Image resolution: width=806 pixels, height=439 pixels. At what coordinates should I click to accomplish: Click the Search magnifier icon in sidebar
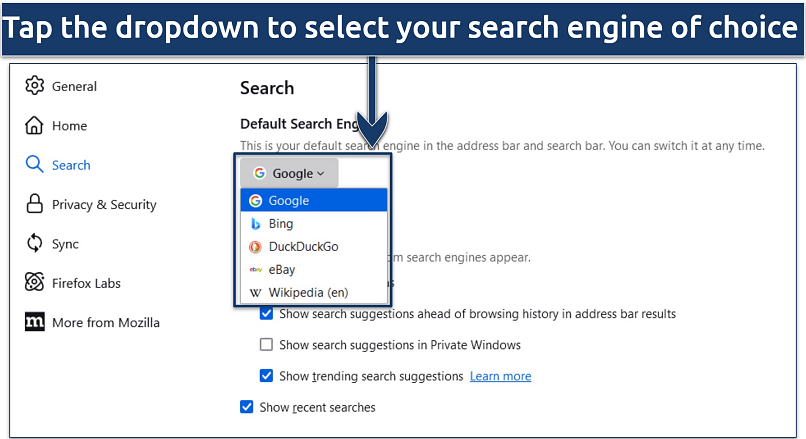point(35,165)
